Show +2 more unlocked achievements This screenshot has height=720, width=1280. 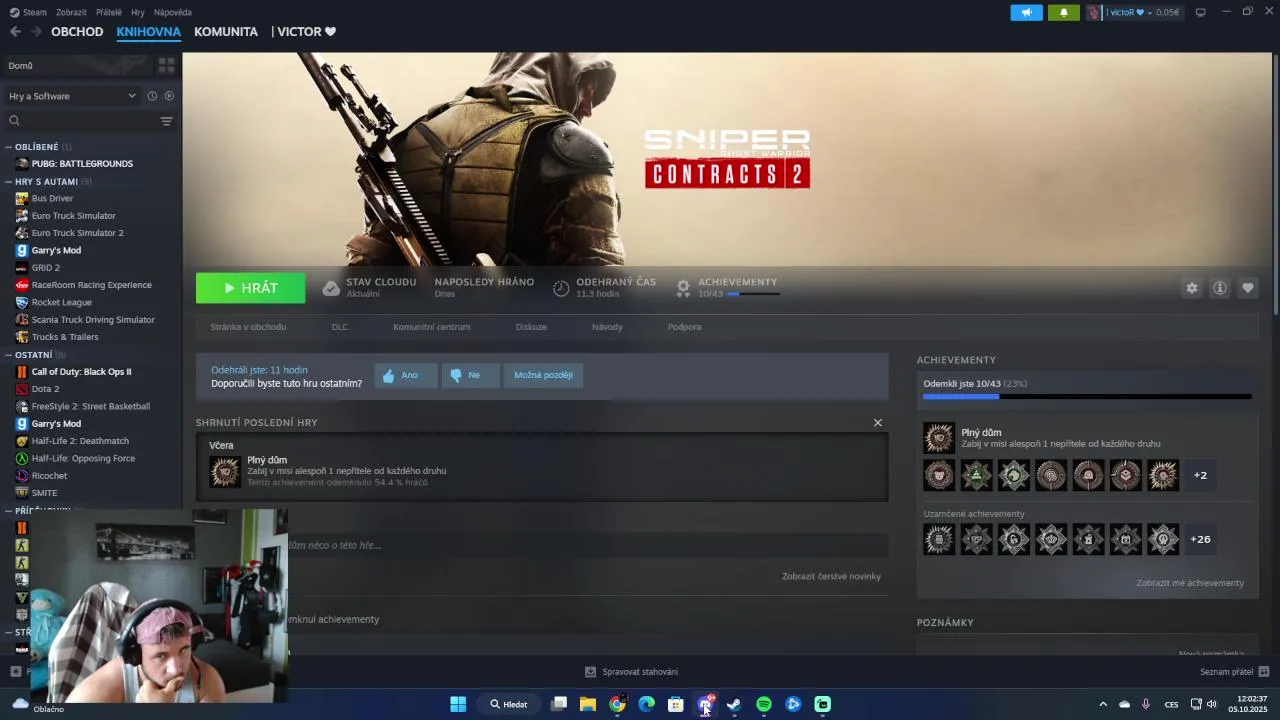click(x=1200, y=475)
